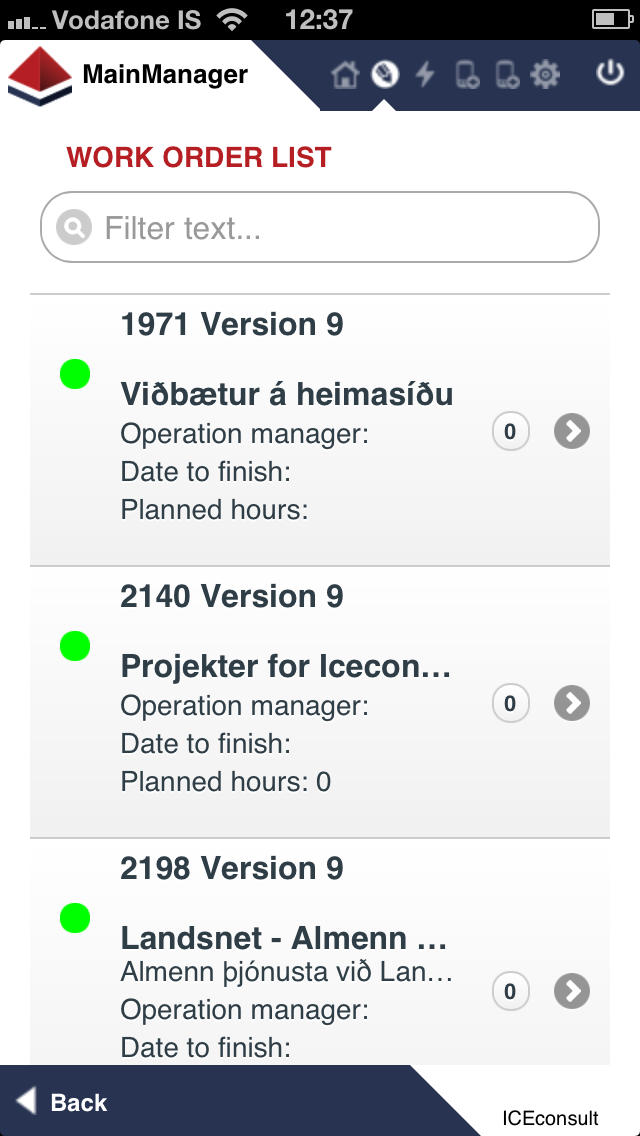Open the second mobile device icon
Viewport: 640px width, 1136px height.
pos(506,75)
